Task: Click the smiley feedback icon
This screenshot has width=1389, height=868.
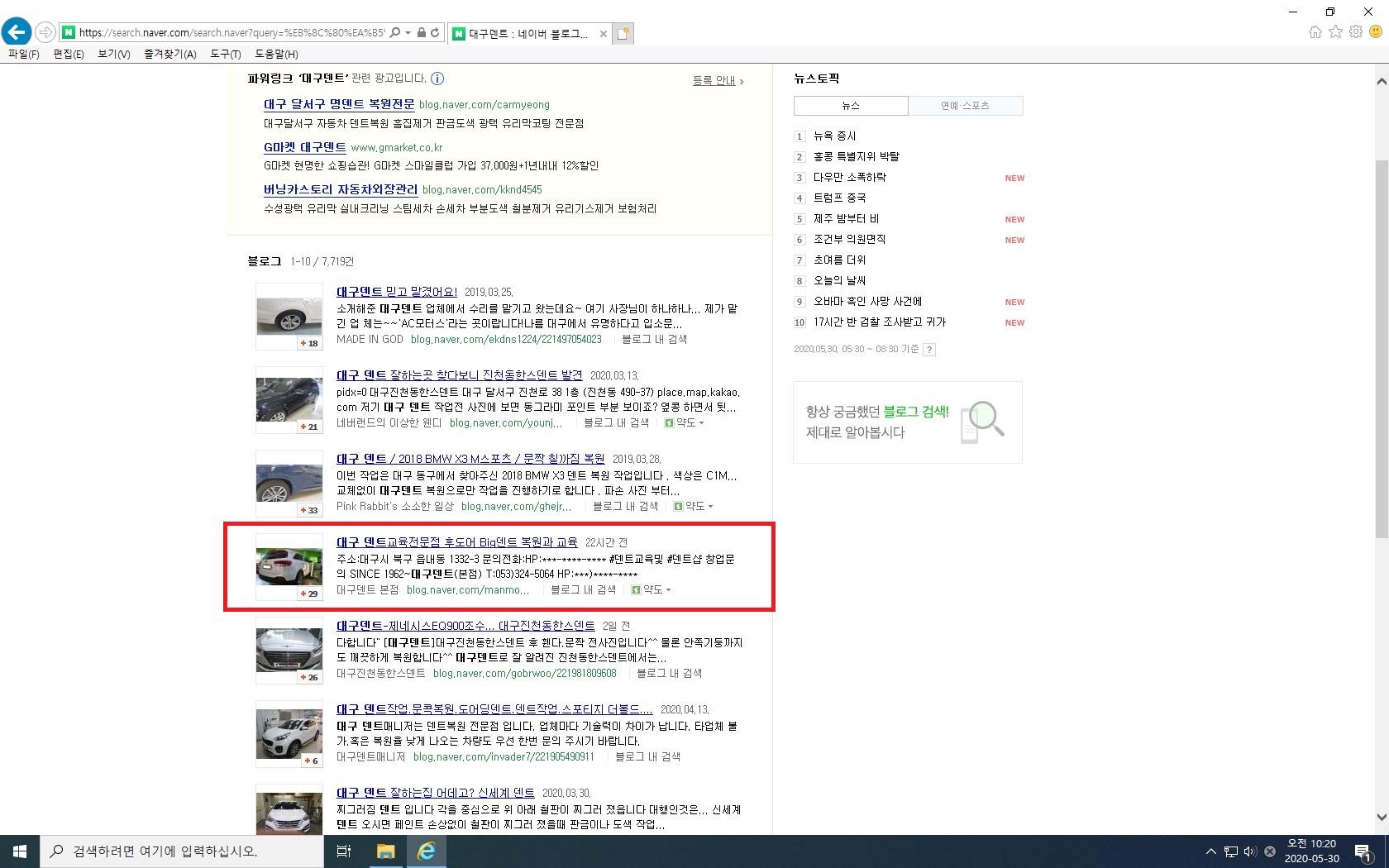Action: tap(1376, 31)
